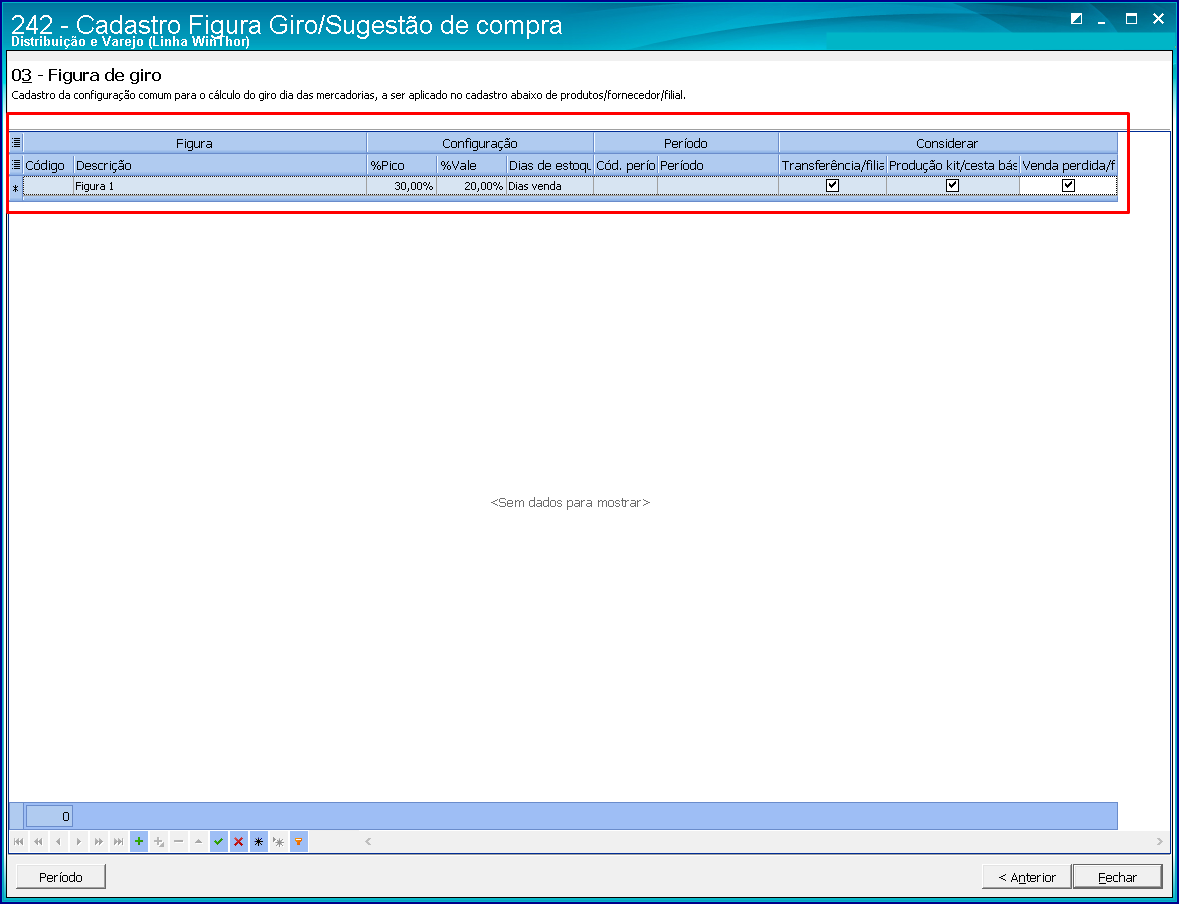Click the Considerar band header

click(x=947, y=143)
